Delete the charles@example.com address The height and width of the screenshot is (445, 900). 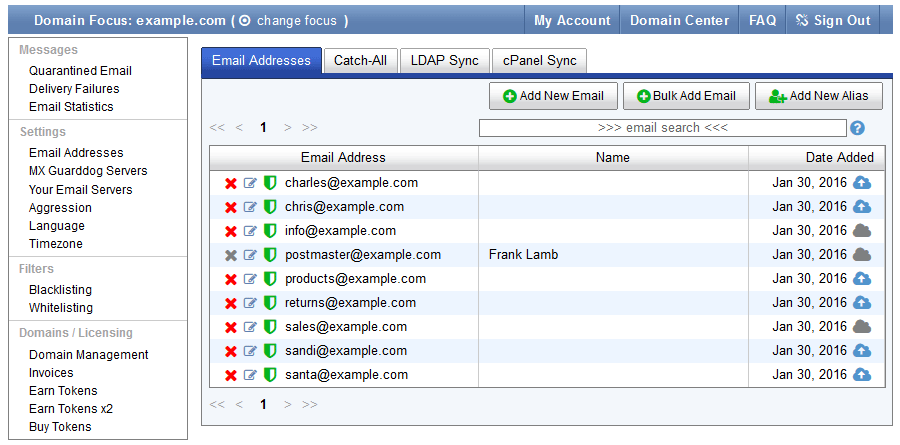[231, 183]
